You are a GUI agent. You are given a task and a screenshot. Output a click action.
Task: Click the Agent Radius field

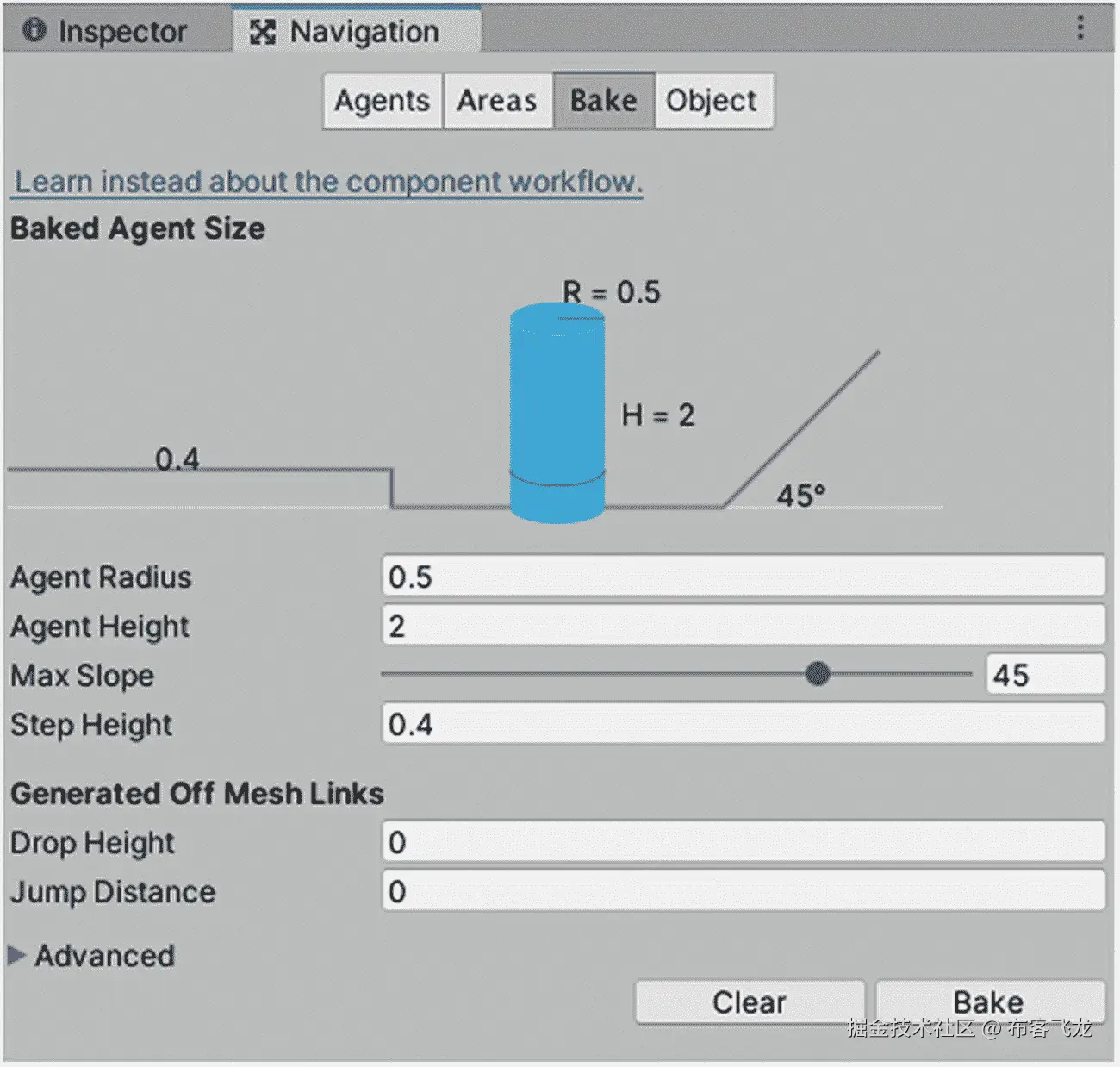tap(744, 577)
